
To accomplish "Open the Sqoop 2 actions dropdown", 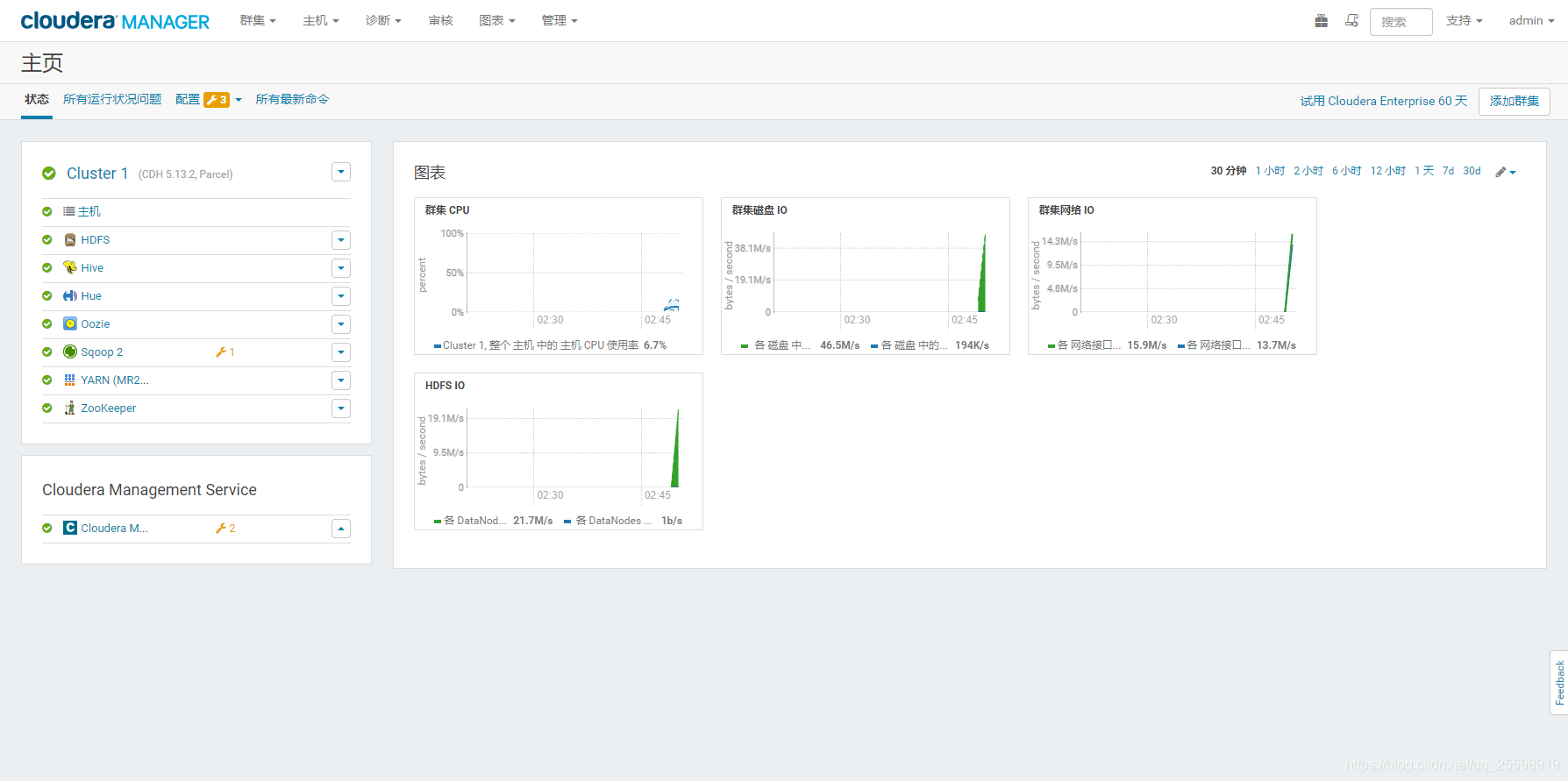I will 341,352.
